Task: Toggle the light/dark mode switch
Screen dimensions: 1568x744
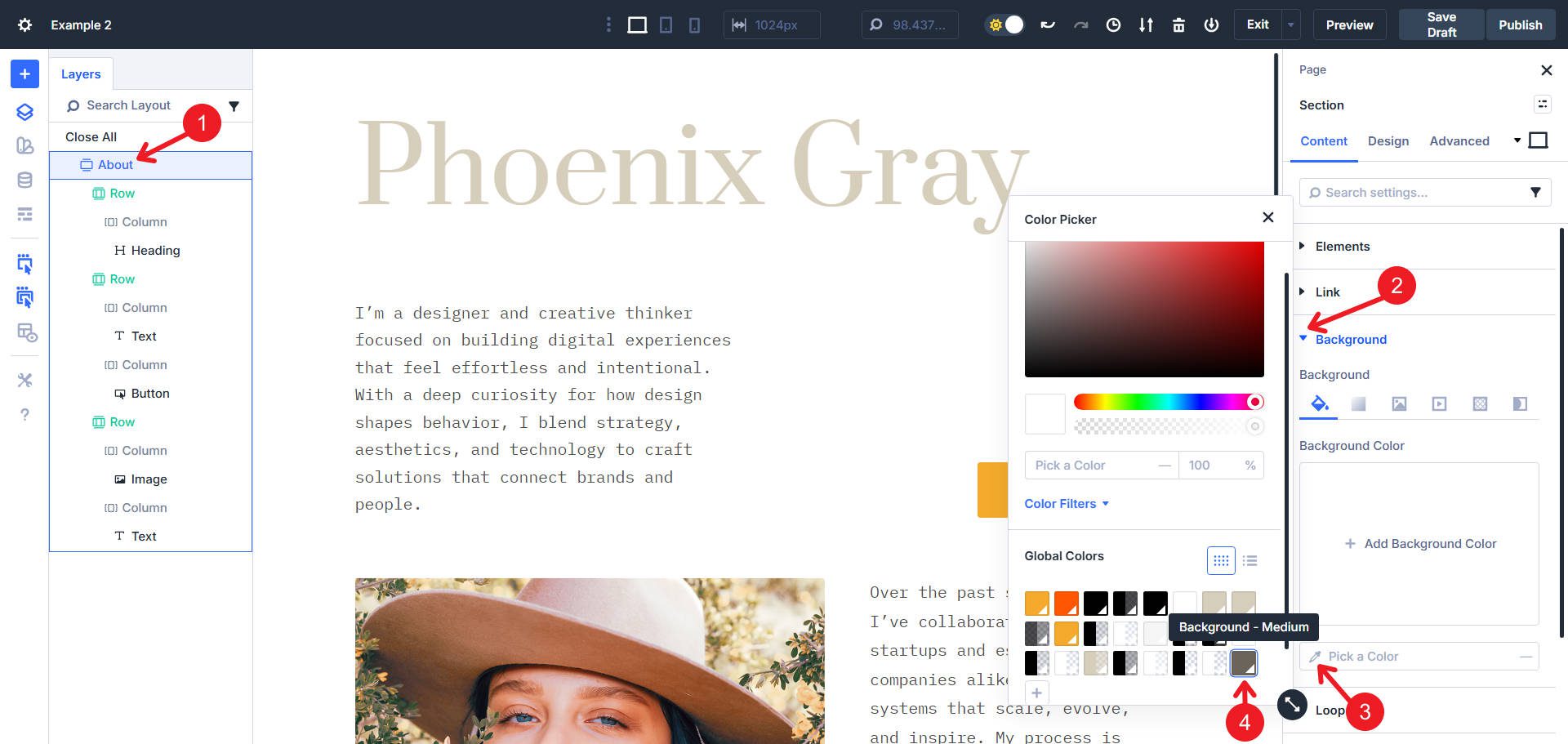Action: 1005,25
